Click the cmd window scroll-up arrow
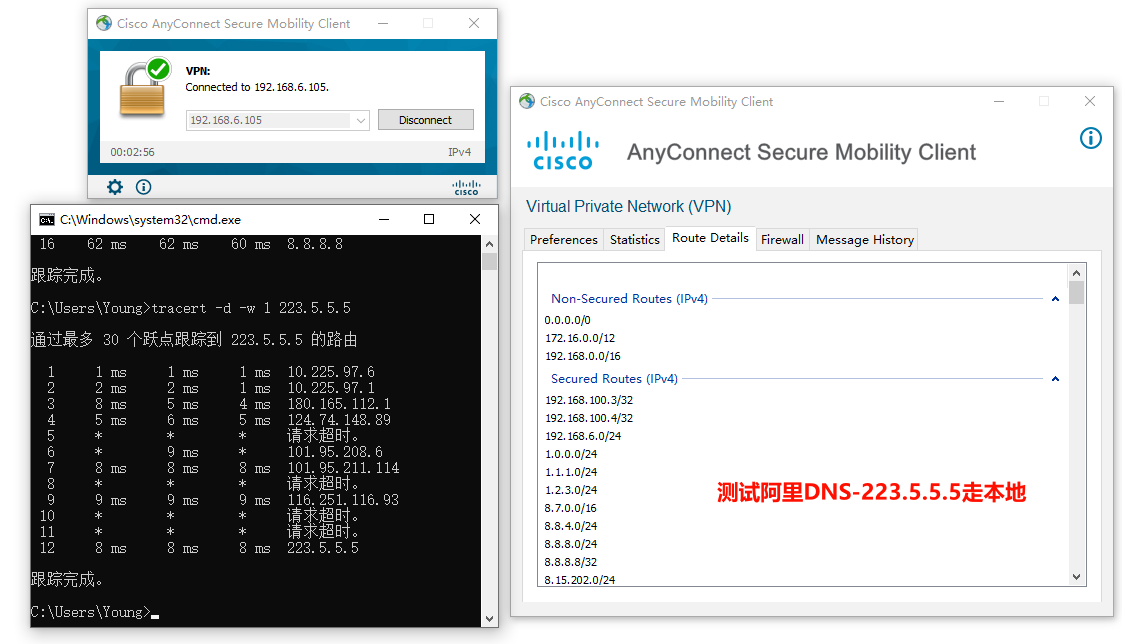This screenshot has height=644, width=1122. click(489, 244)
